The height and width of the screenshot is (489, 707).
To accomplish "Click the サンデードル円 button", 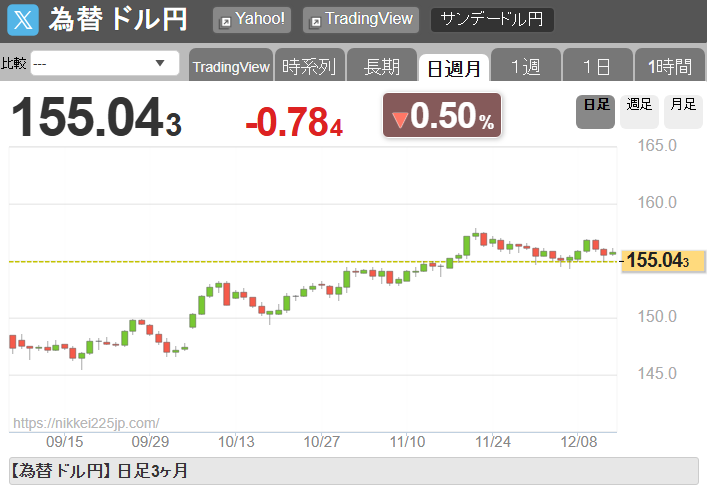I will [x=492, y=20].
